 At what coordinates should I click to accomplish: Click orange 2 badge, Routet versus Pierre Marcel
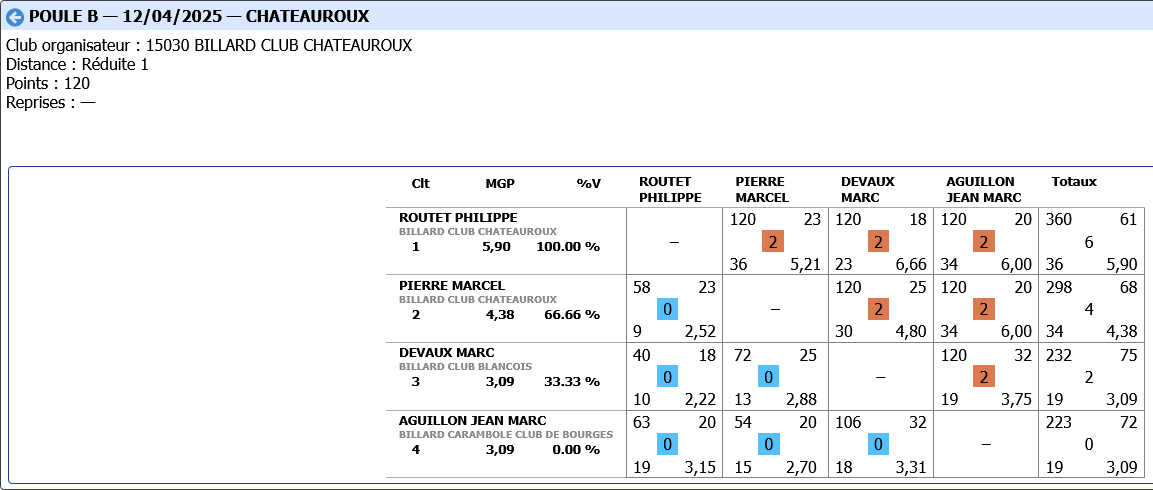pyautogui.click(x=772, y=241)
